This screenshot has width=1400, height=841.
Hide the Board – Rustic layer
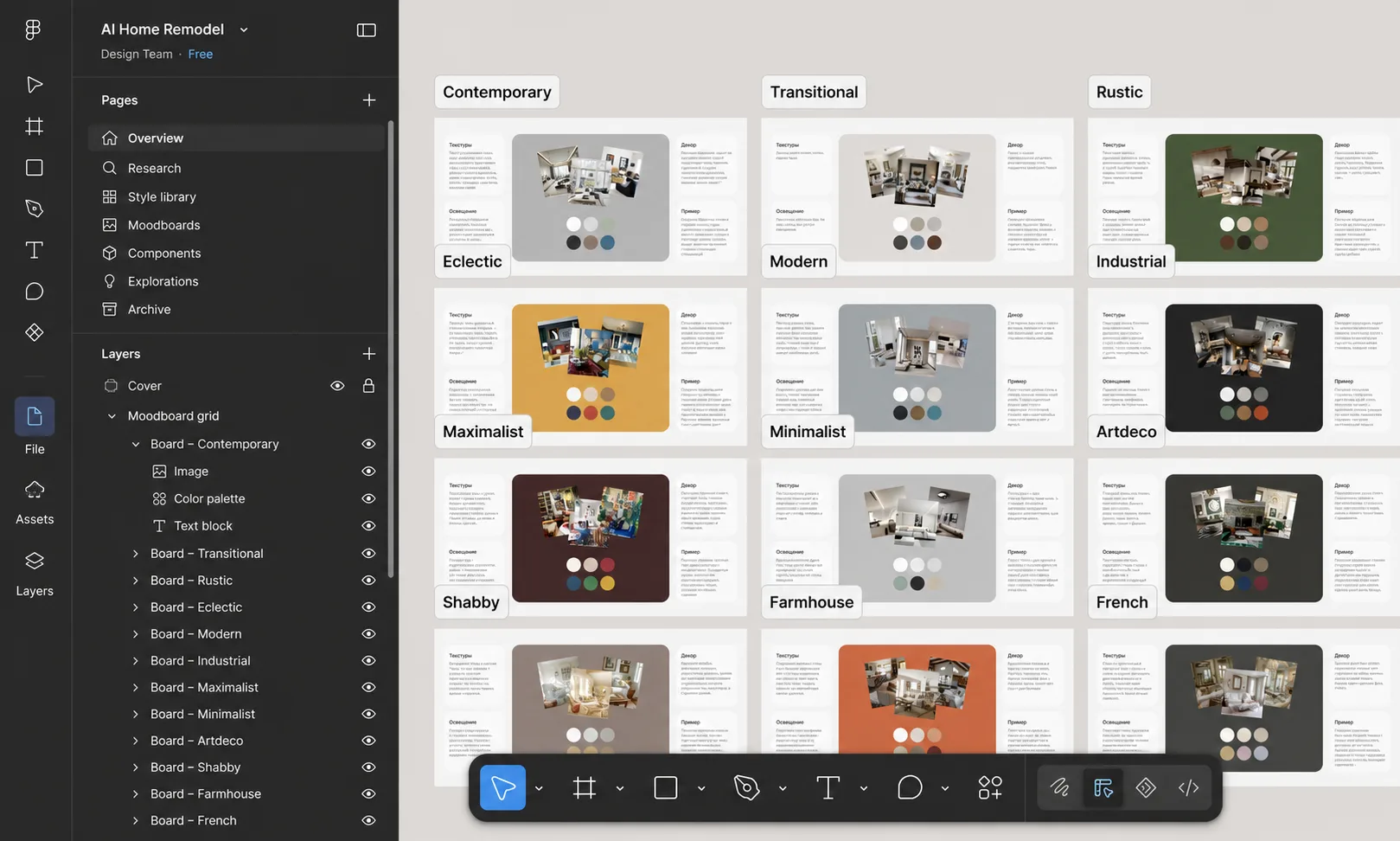point(368,581)
